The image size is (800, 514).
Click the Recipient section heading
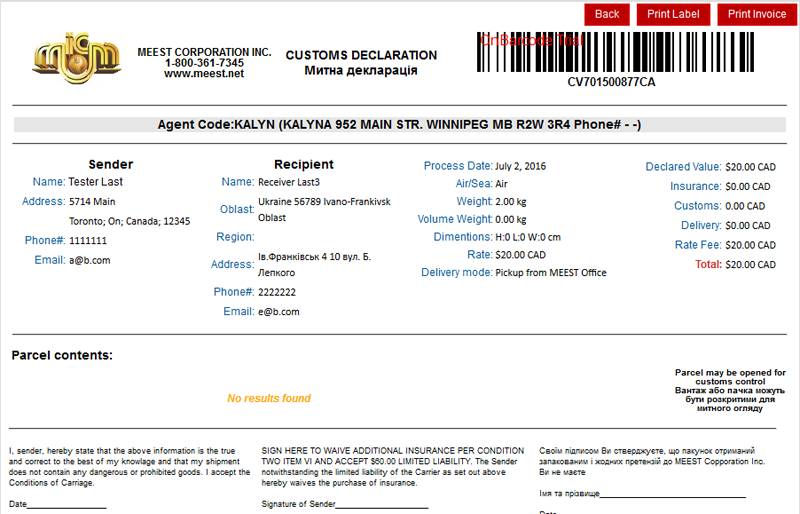click(x=304, y=164)
